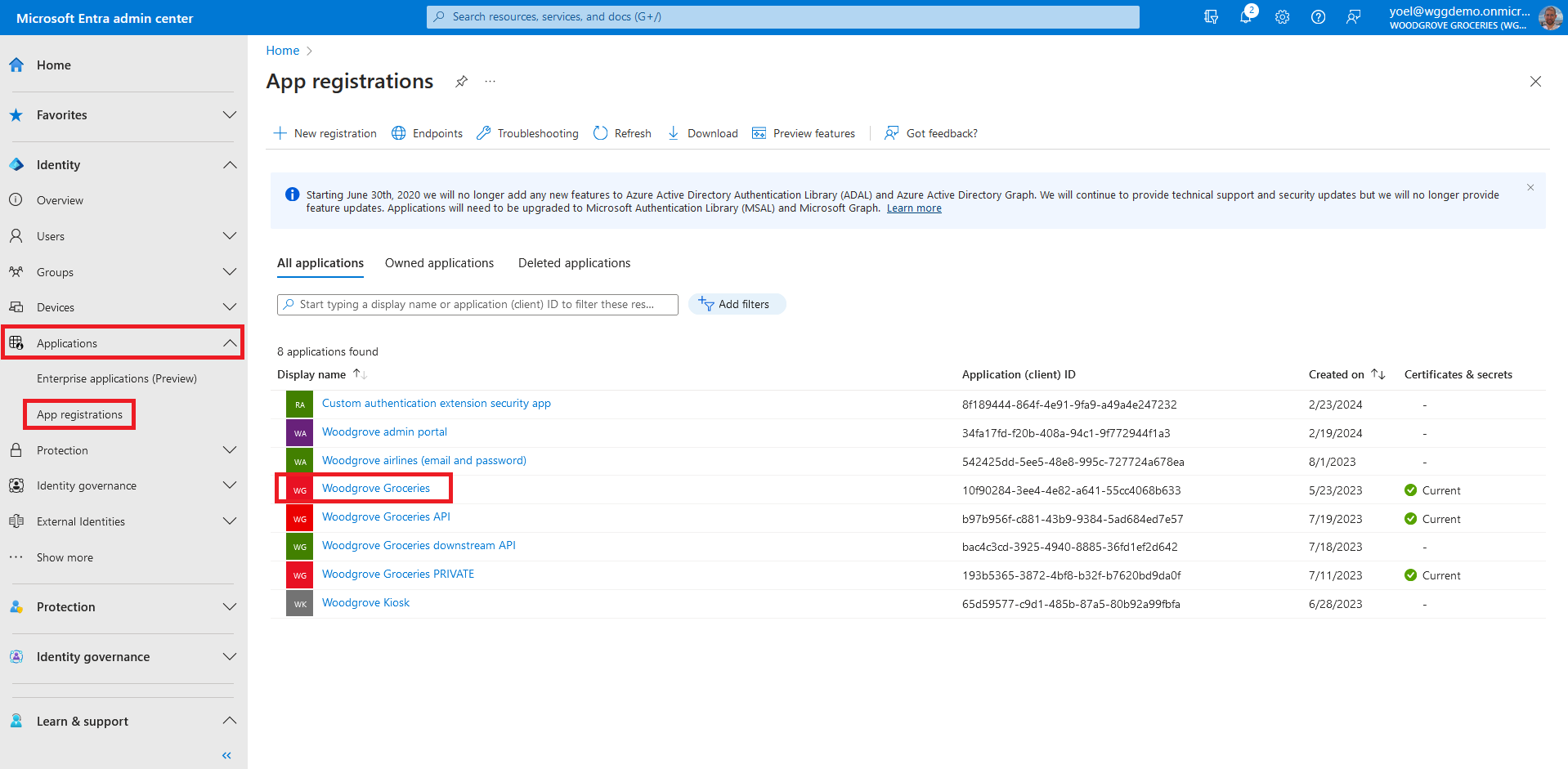Screen dimensions: 1568x769
Task: Open the Woodgrove Kiosk application
Action: [365, 603]
